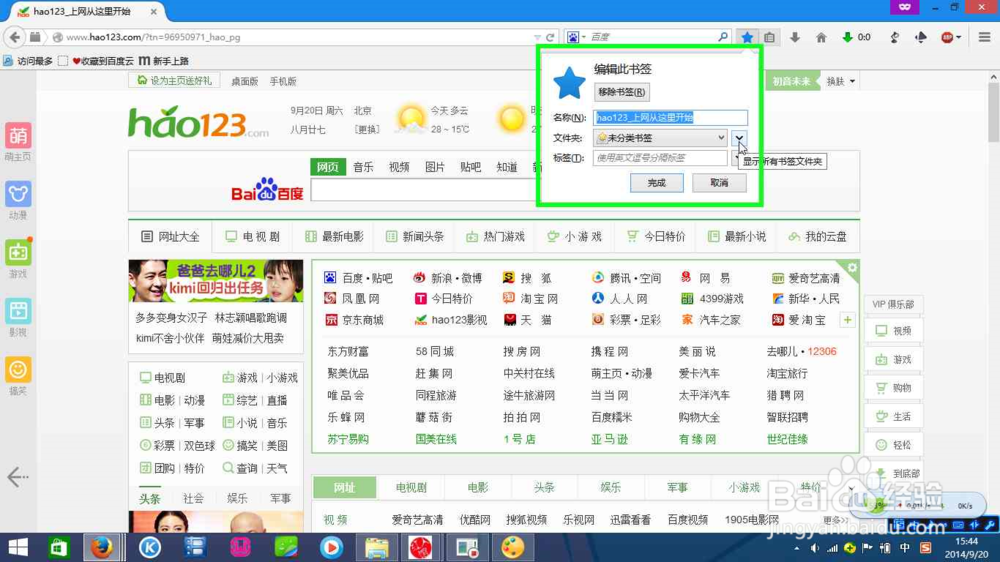Switch to the 手机版 link
The image size is (1000, 562).
click(283, 81)
